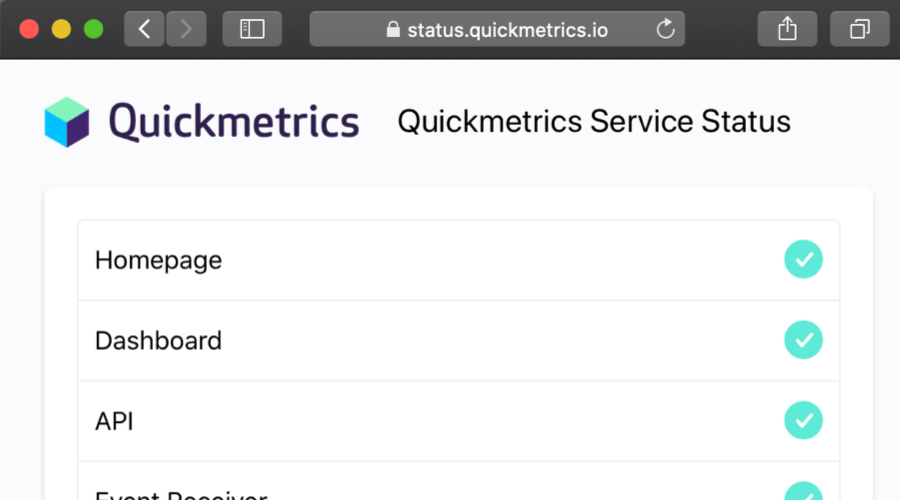Show all tabs overview icon

pyautogui.click(x=859, y=29)
